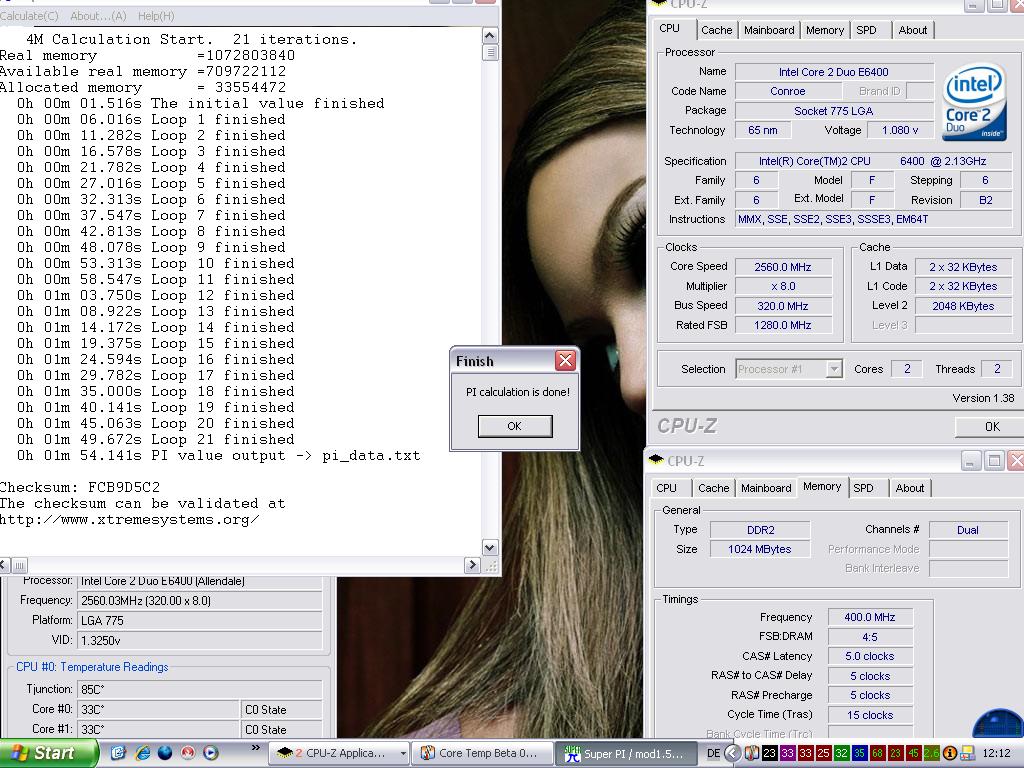Viewport: 1024px width, 768px height.
Task: Launch Internet Explorer from quick launch
Action: pyautogui.click(x=142, y=753)
